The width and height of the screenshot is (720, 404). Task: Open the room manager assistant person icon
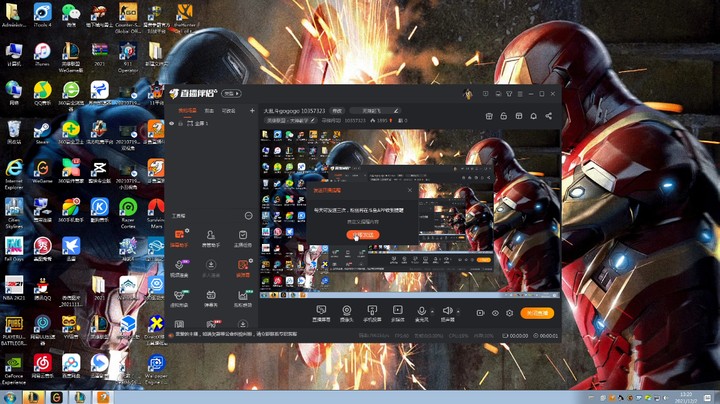tap(211, 238)
